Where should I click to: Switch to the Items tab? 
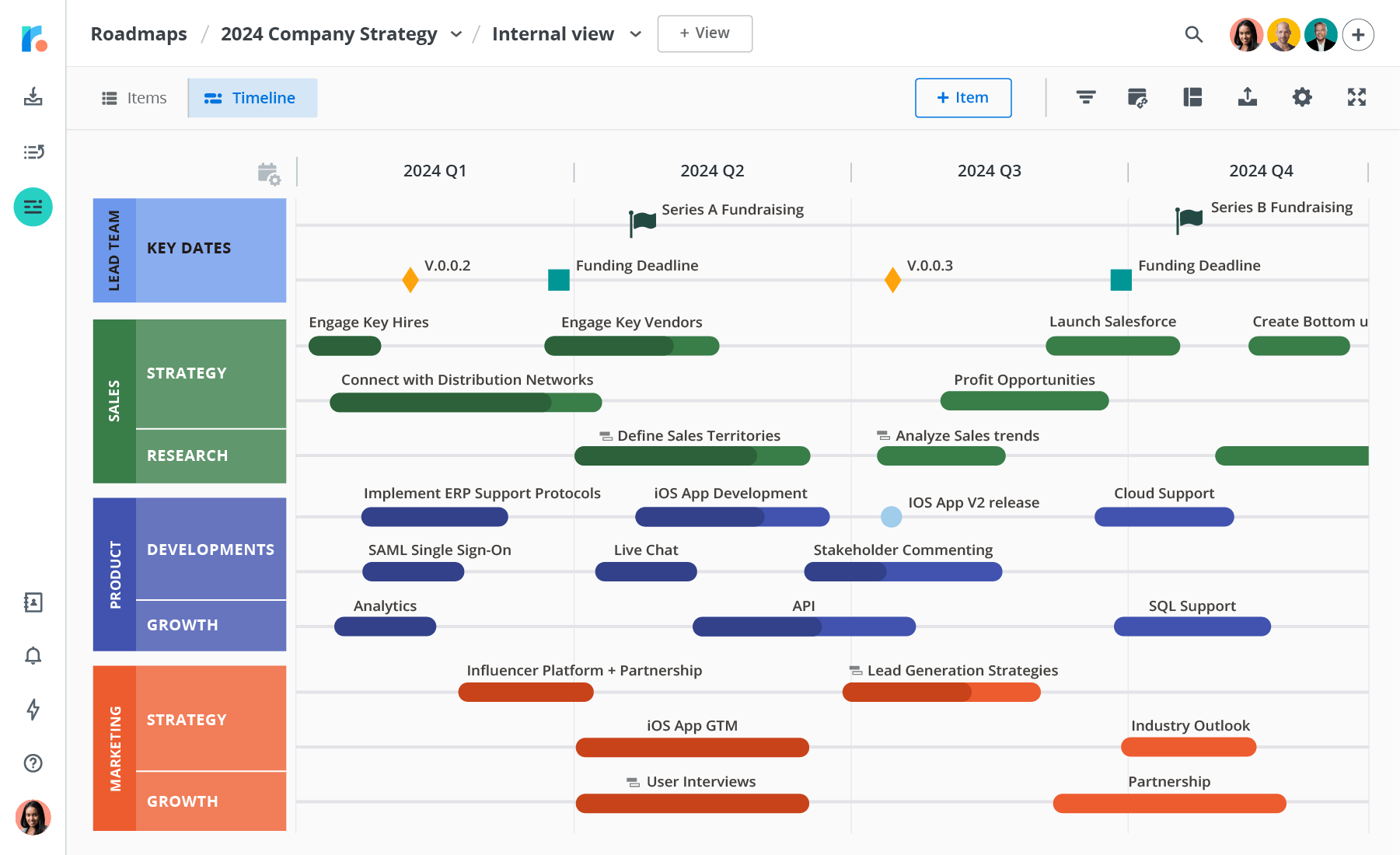(x=134, y=98)
